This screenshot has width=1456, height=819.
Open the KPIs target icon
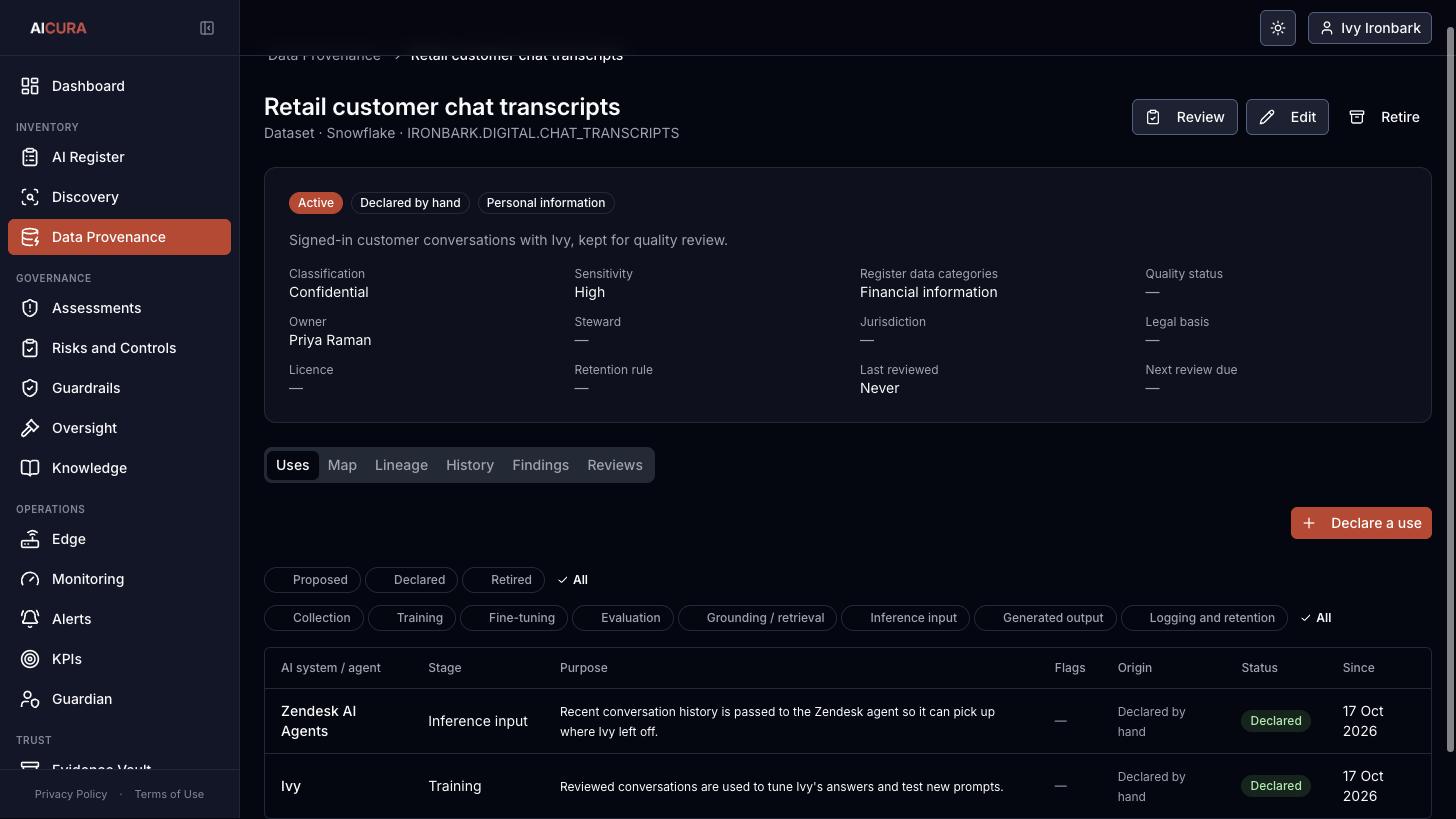30,659
